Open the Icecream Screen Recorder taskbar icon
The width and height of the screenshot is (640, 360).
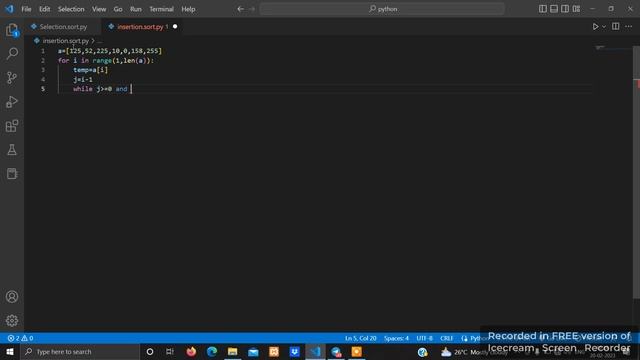357,351
